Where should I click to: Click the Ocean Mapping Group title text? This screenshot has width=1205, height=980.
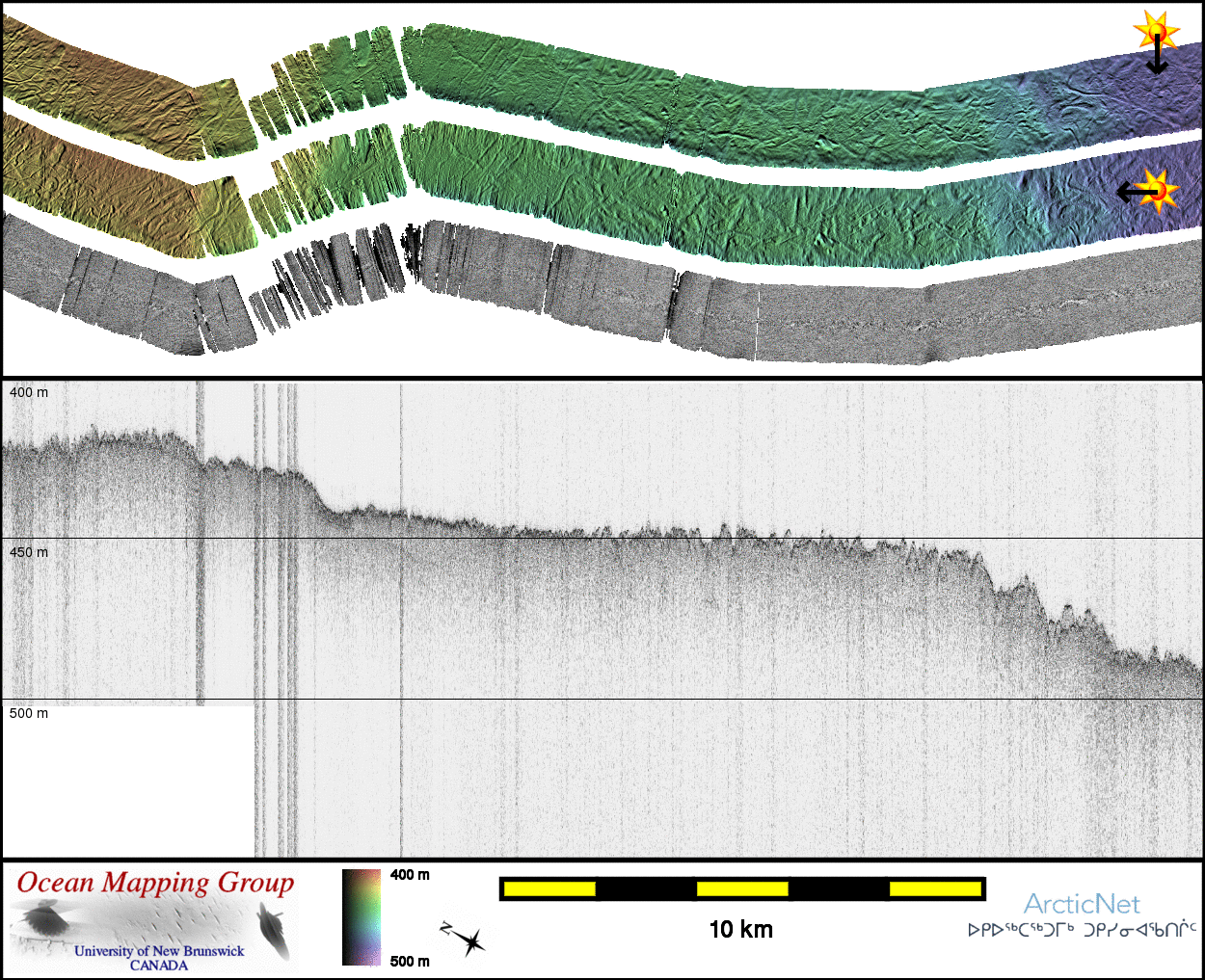point(155,883)
